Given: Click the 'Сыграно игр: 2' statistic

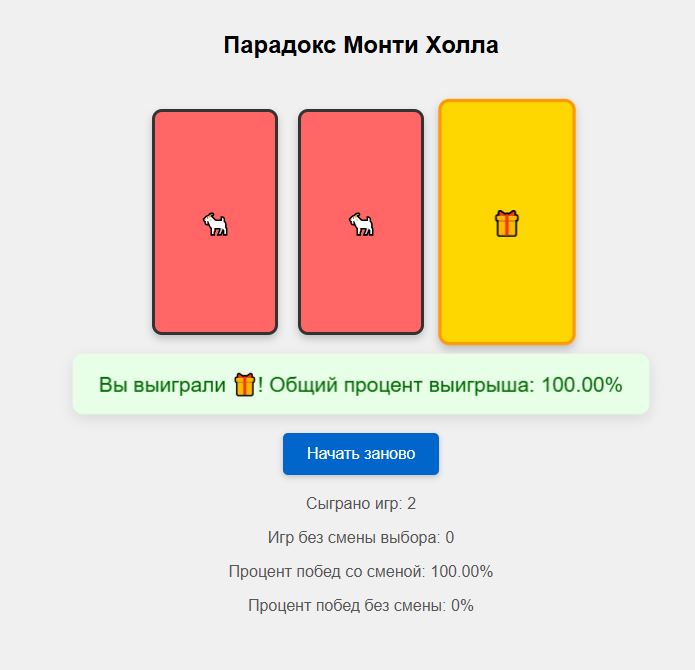Looking at the screenshot, I should 361,503.
